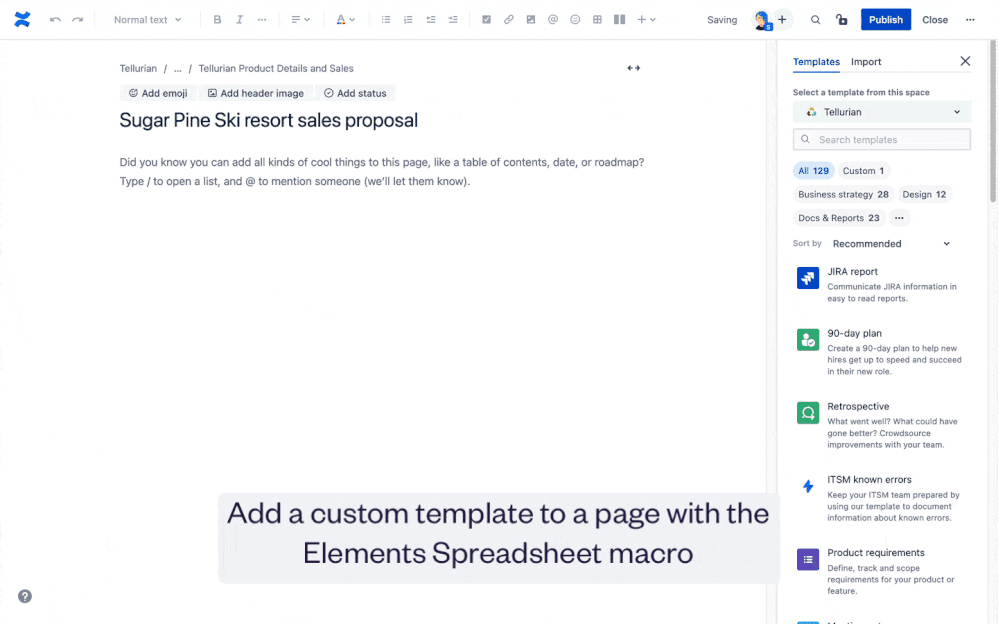
Task: Insert an emoji from the toolbar
Action: 574,19
